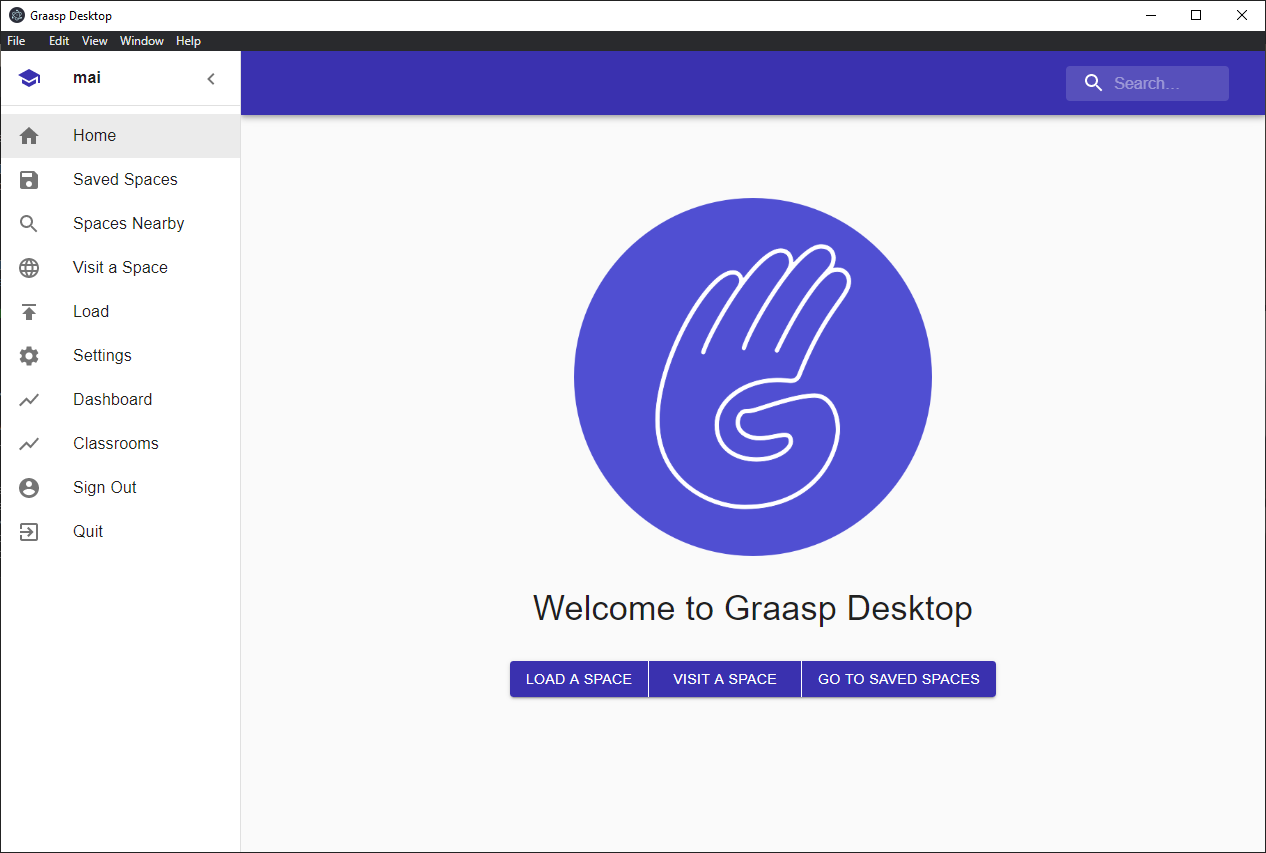Select the Dashboard chart icon
The image size is (1266, 853).
29,399
